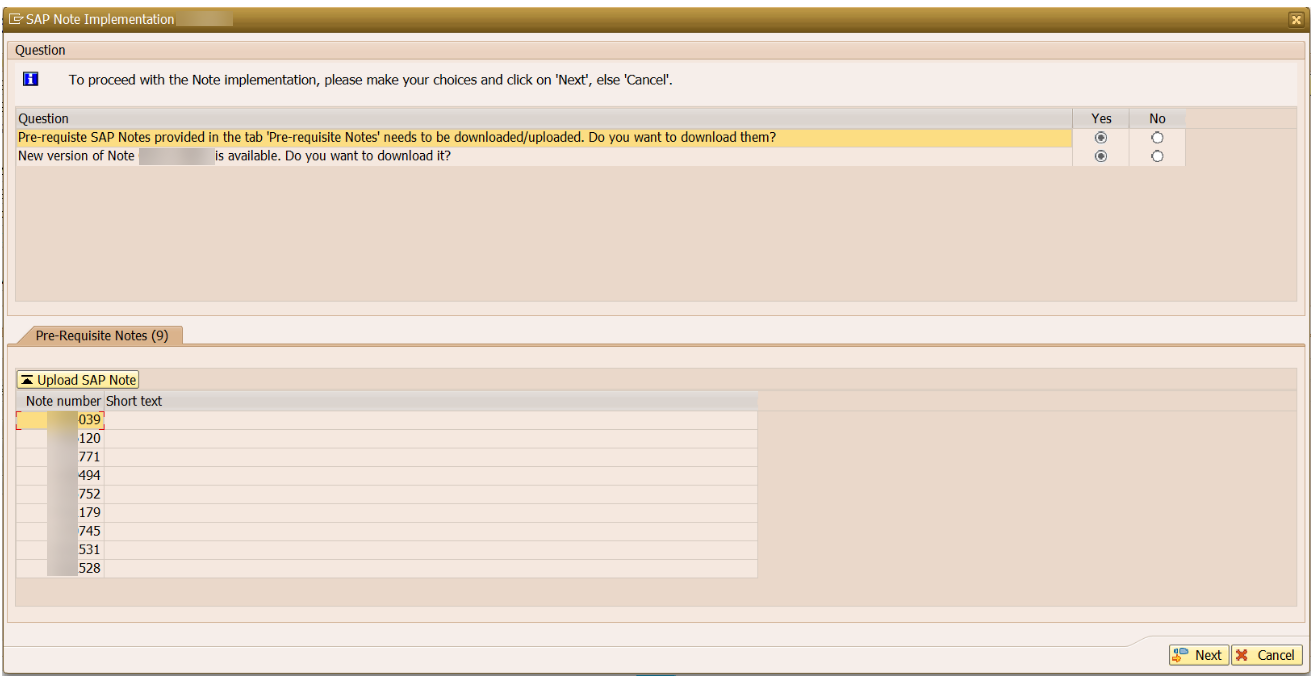Close the SAP Note Implementation dialog
Viewport: 1316px width, 680px height.
click(1296, 20)
